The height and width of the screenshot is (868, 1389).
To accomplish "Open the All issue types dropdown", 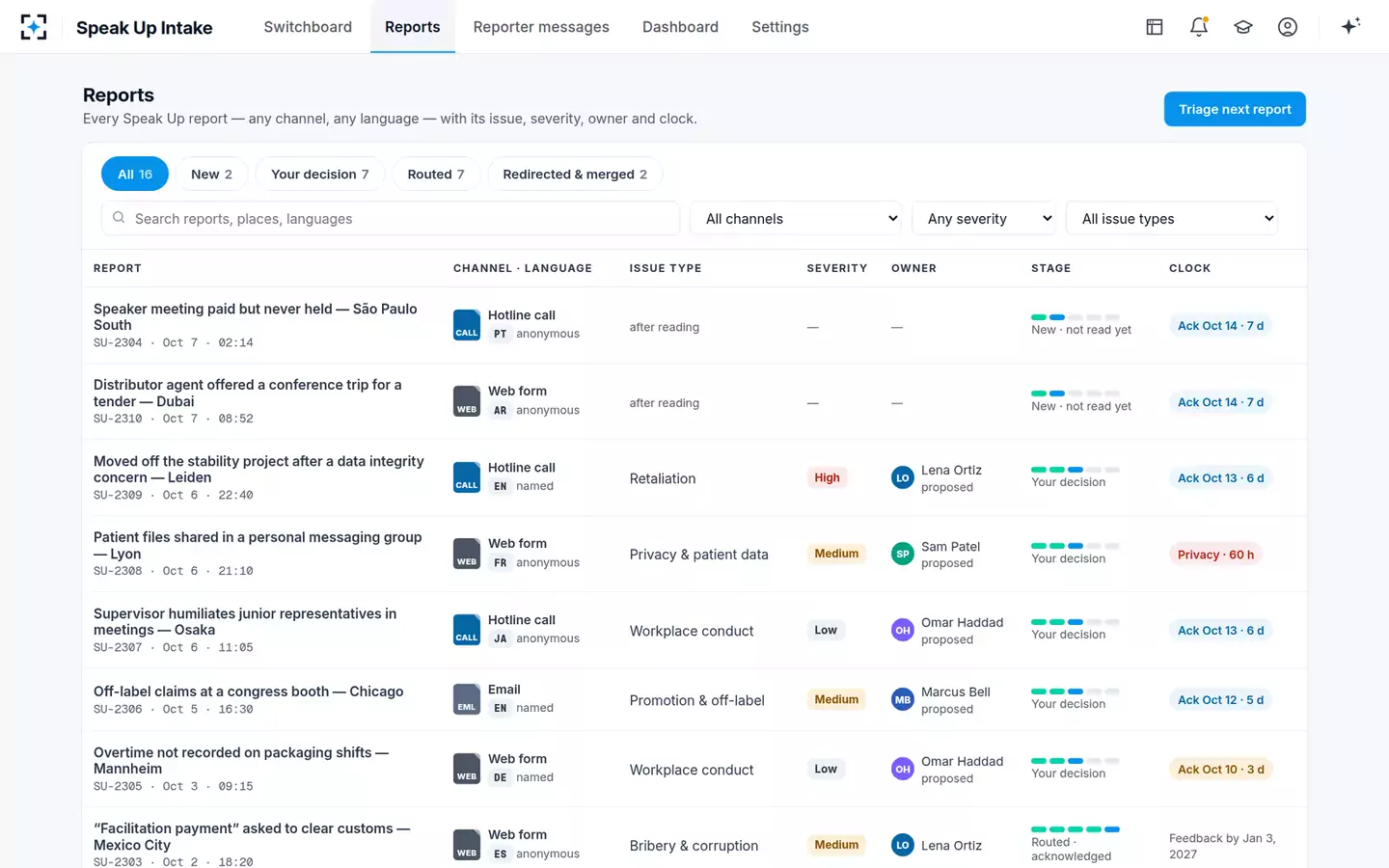I will tap(1172, 219).
